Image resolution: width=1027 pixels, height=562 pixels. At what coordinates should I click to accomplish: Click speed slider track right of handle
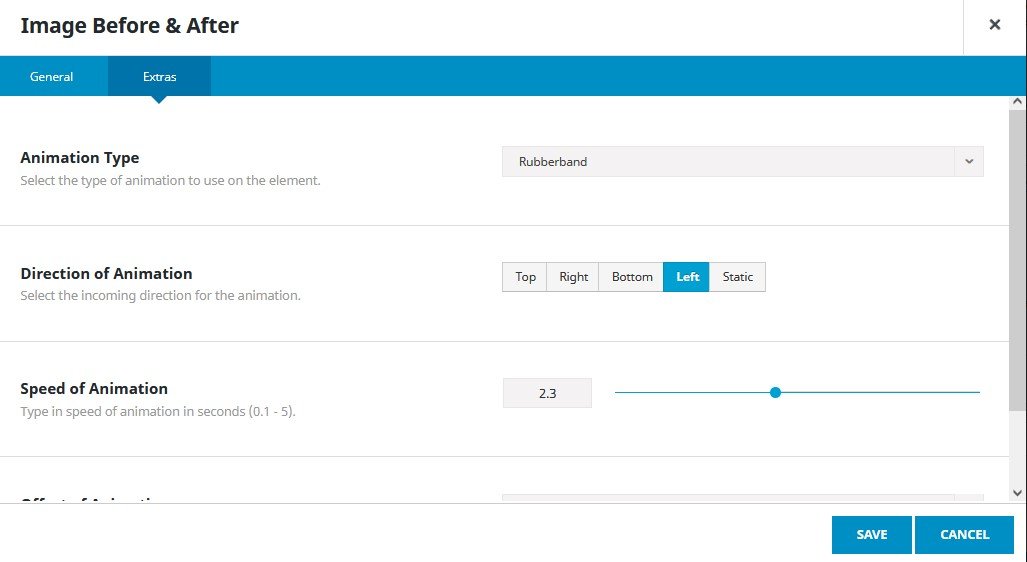point(880,393)
